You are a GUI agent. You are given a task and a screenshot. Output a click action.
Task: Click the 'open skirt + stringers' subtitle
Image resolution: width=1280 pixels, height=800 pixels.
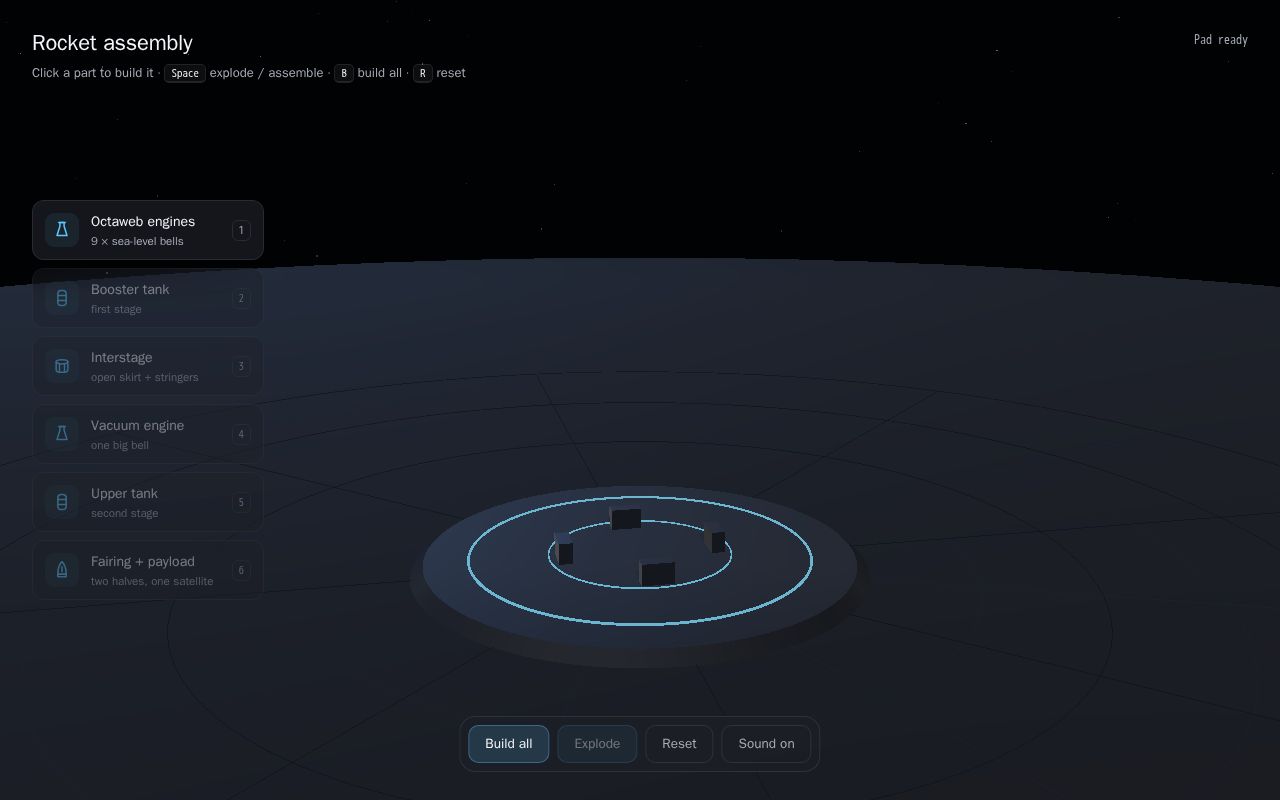pos(145,378)
